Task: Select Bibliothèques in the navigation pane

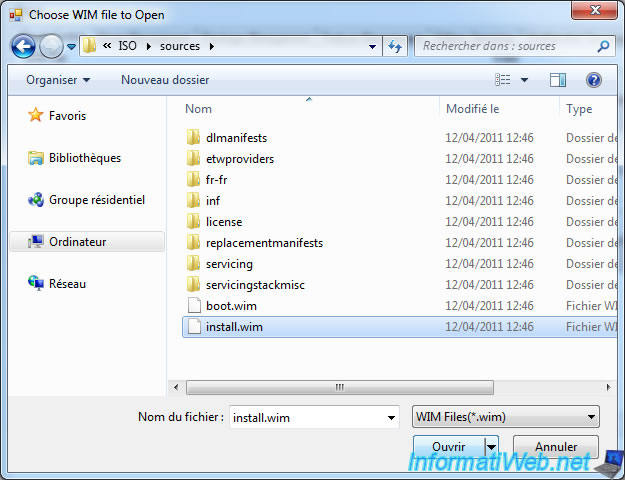Action: click(x=85, y=158)
